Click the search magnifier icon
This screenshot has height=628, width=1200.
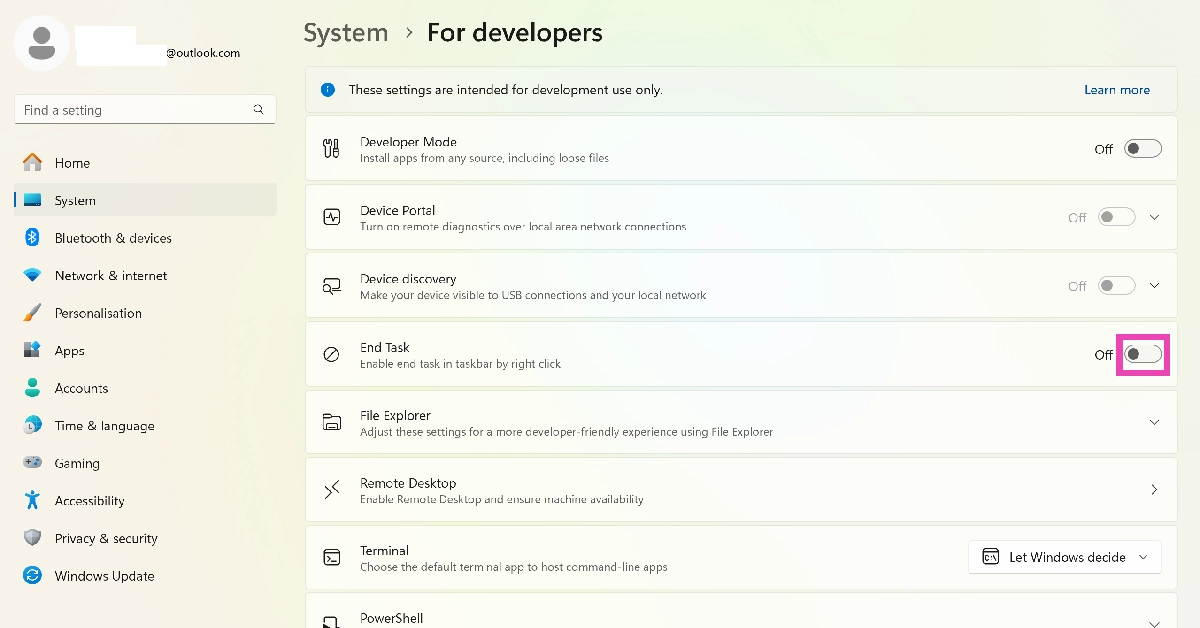[x=258, y=110]
